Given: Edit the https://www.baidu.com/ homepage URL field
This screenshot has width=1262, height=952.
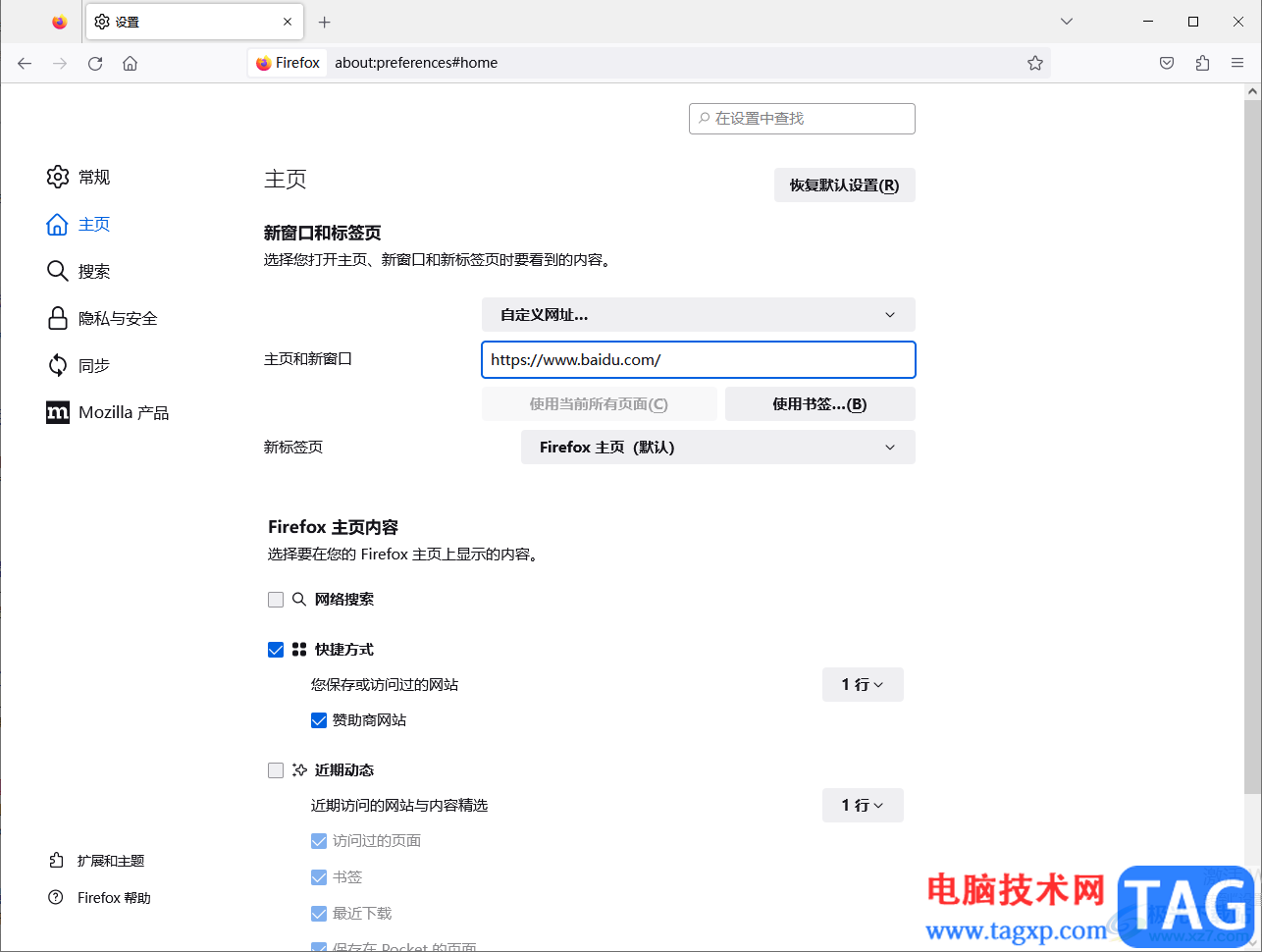Looking at the screenshot, I should (699, 360).
